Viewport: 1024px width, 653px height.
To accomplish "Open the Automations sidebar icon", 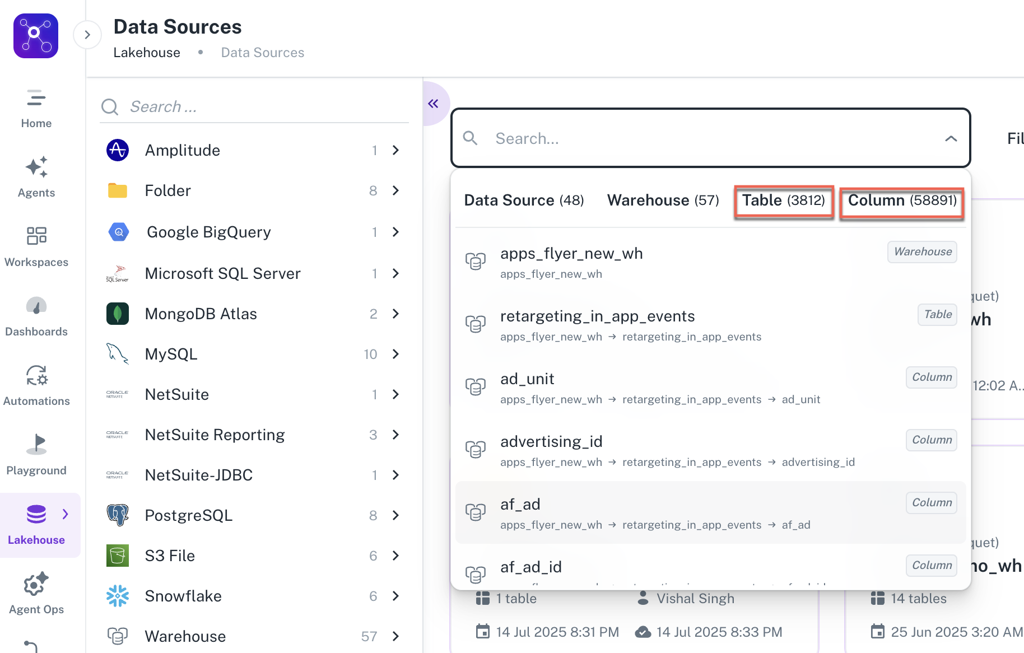I will [x=36, y=376].
